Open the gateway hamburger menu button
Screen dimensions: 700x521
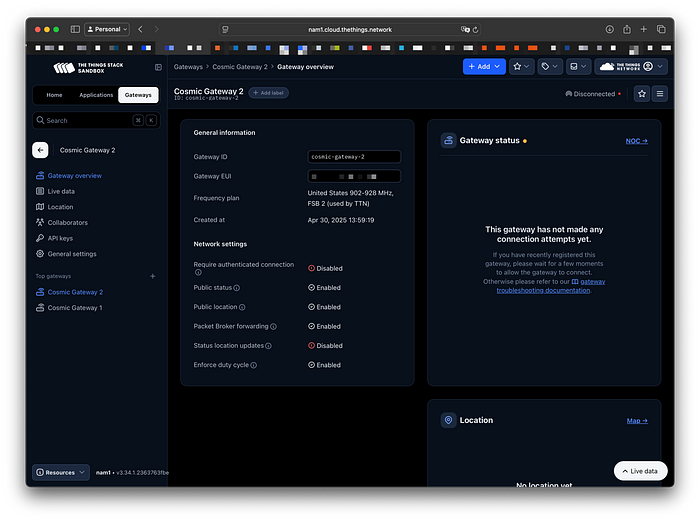pyautogui.click(x=660, y=94)
